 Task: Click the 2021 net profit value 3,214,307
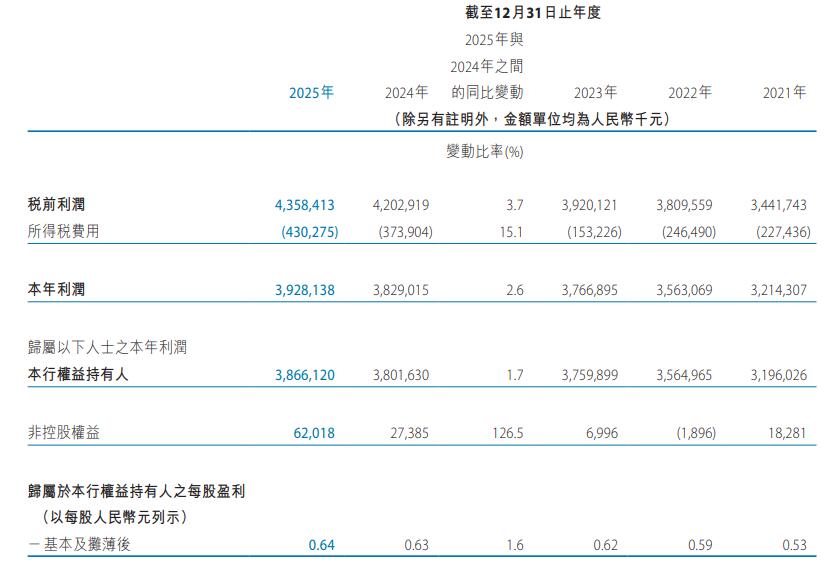coord(777,289)
